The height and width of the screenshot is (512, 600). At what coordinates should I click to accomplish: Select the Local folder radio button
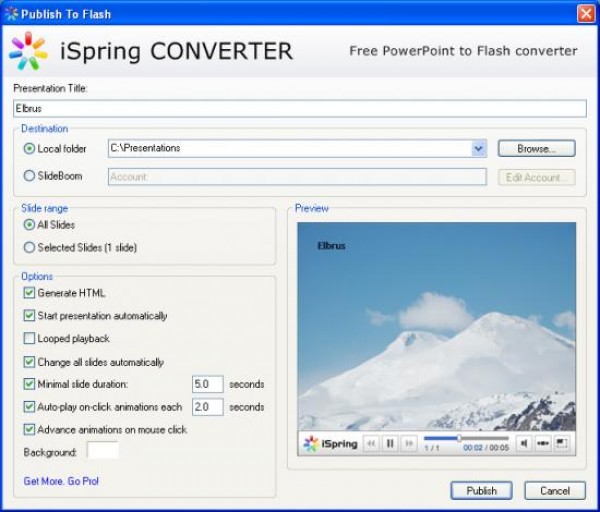[x=29, y=148]
